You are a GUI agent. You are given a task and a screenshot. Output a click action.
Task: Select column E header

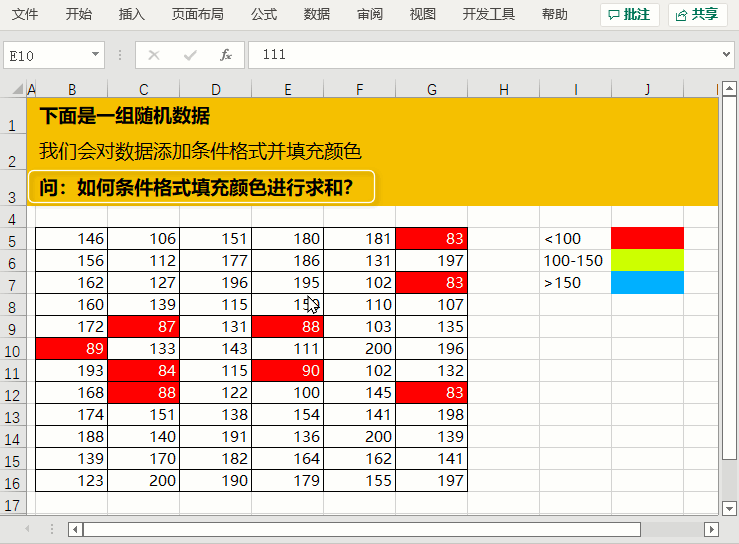288,89
